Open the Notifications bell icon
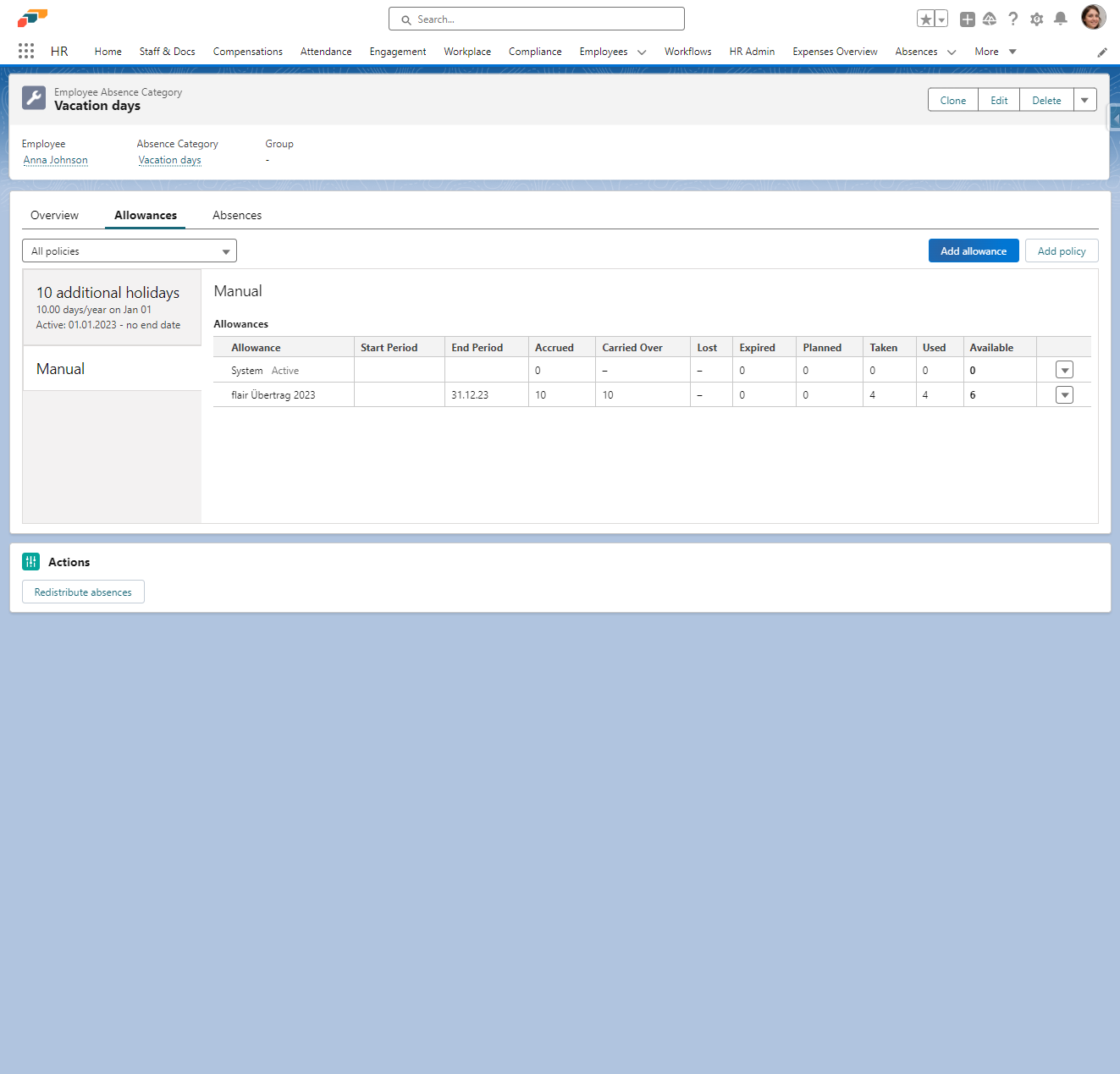The image size is (1120, 1074). click(x=1060, y=19)
